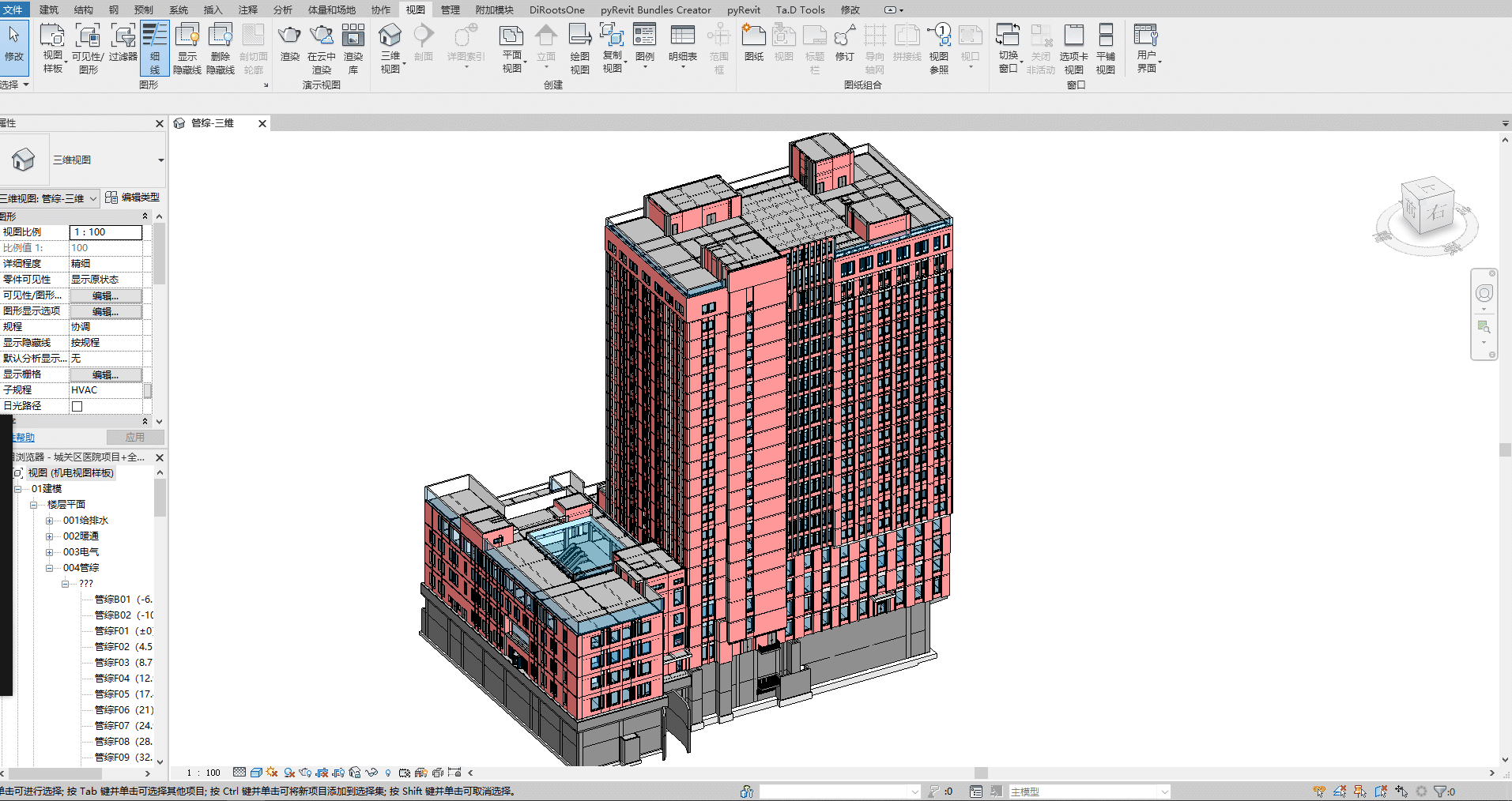Click 编辑 button for 显示栅格
The image size is (1512, 801).
[106, 374]
